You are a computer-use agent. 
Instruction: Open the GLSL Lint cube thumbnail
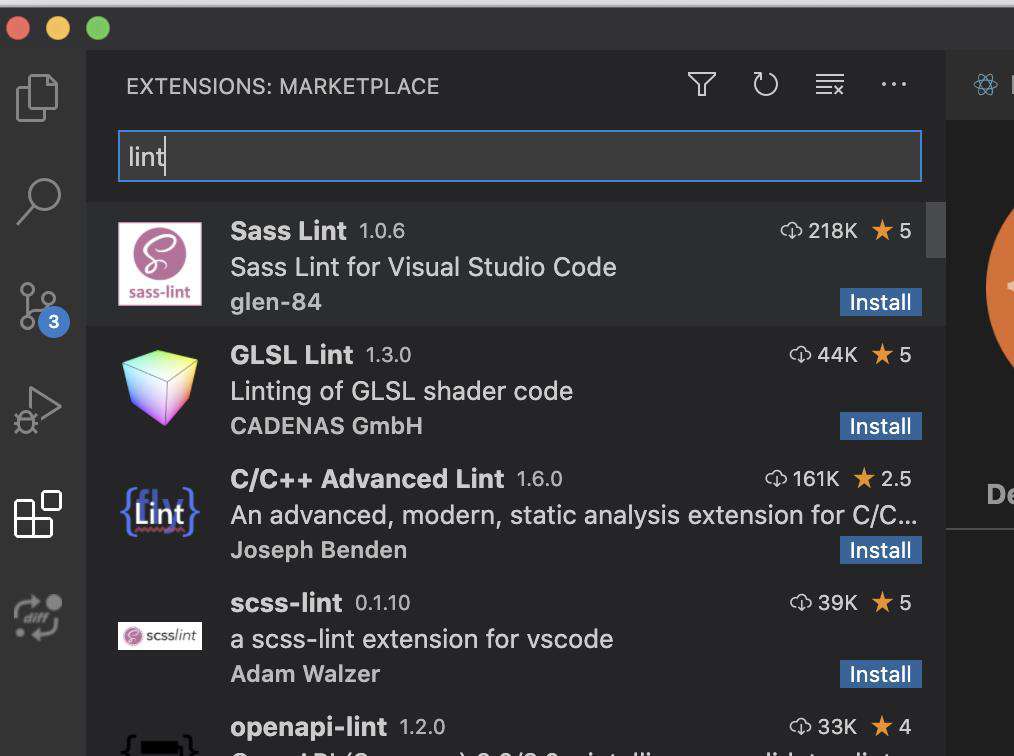tap(160, 387)
